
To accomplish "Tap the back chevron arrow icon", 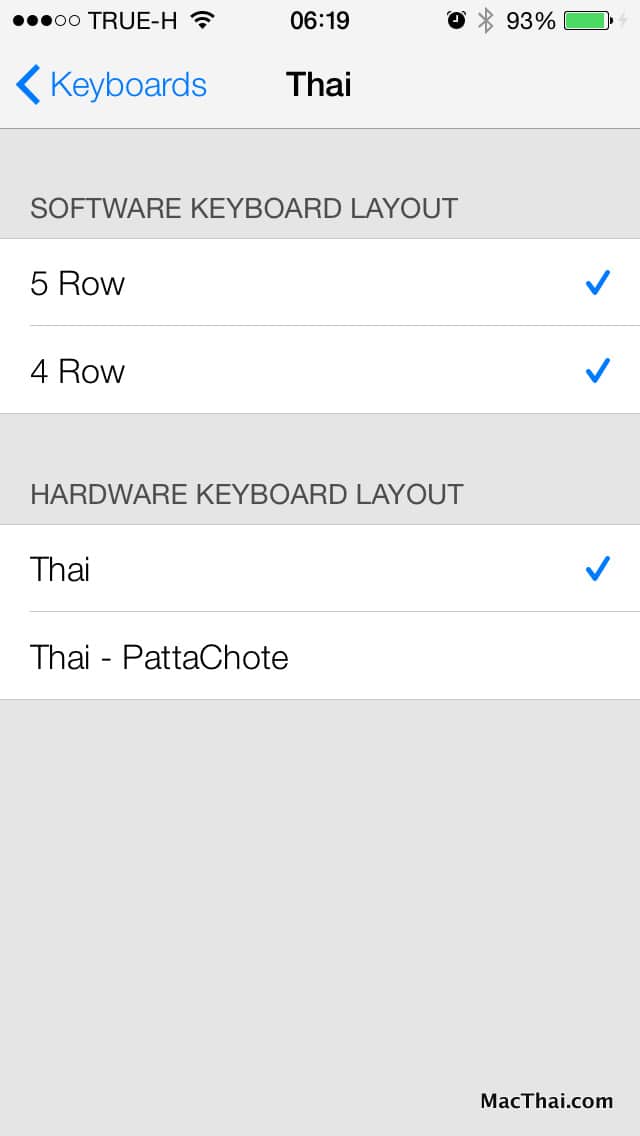I will coord(28,85).
